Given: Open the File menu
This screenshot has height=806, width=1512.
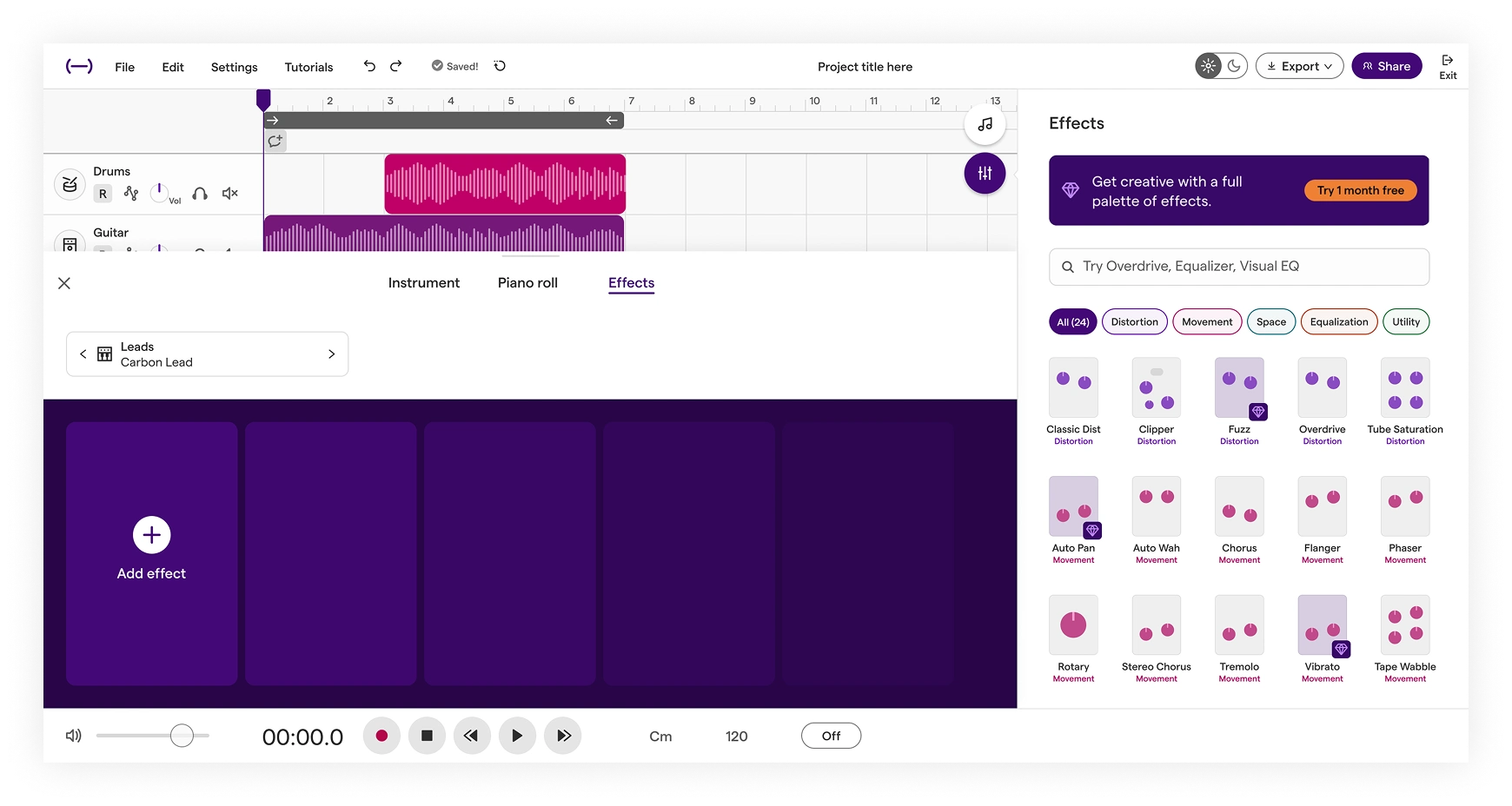Looking at the screenshot, I should (124, 66).
